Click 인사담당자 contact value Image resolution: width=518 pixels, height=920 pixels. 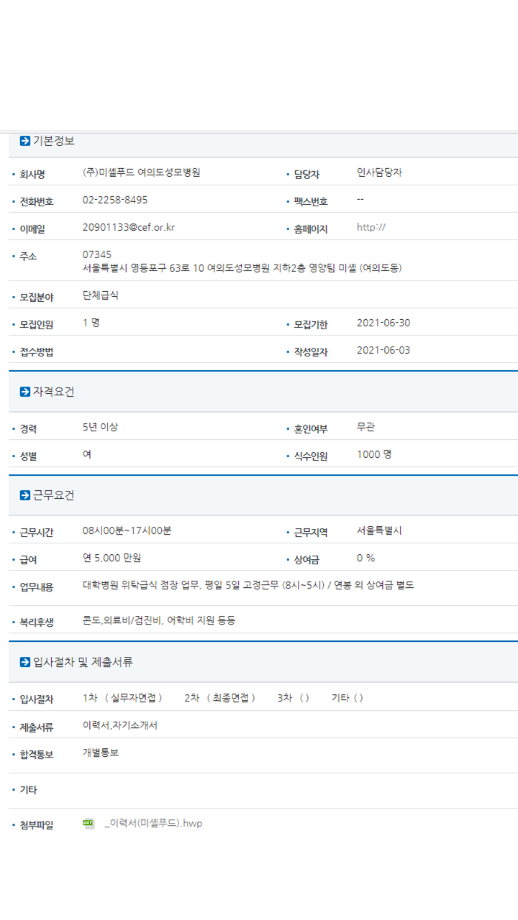pos(379,173)
